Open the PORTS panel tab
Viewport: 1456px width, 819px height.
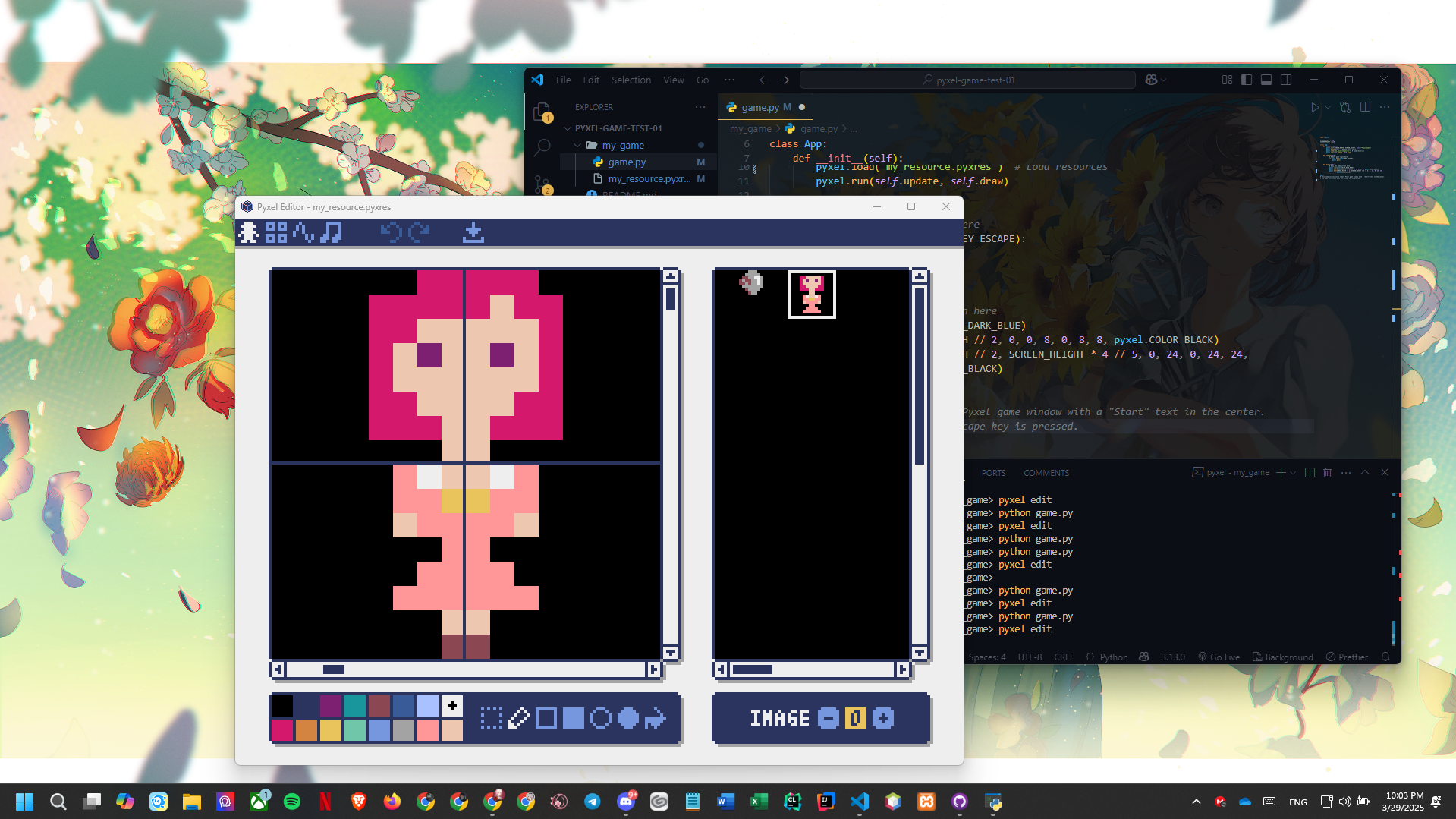[x=993, y=473]
